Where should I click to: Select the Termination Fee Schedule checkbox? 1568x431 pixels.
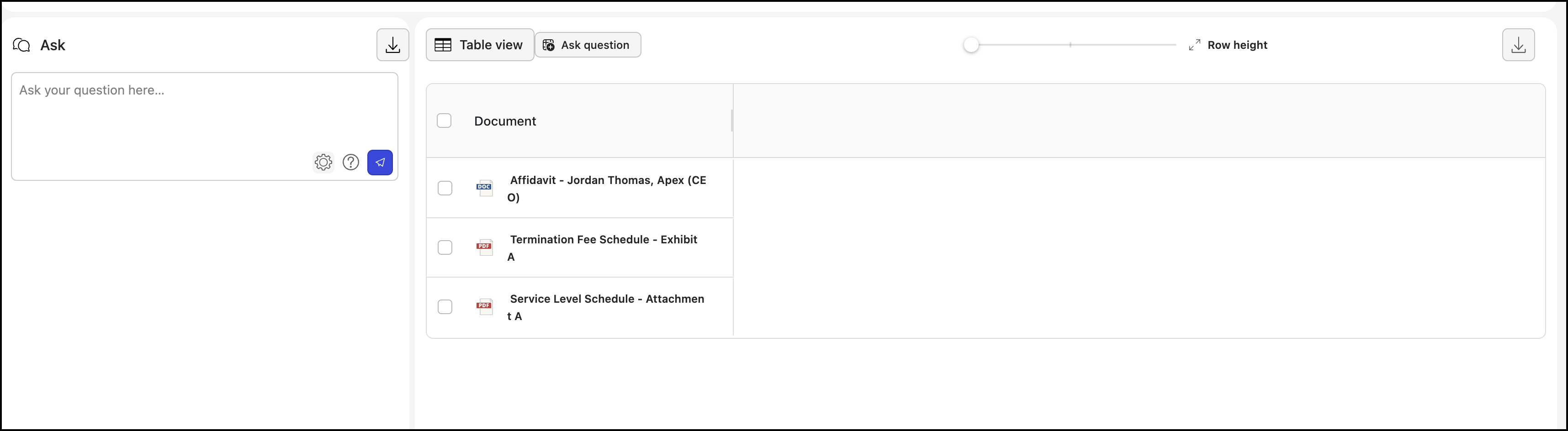(445, 247)
